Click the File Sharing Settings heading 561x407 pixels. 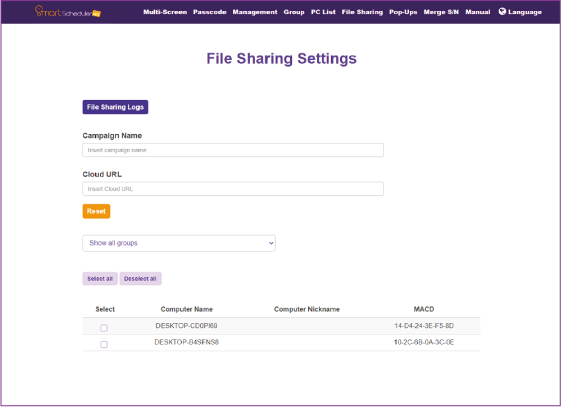pyautogui.click(x=281, y=59)
